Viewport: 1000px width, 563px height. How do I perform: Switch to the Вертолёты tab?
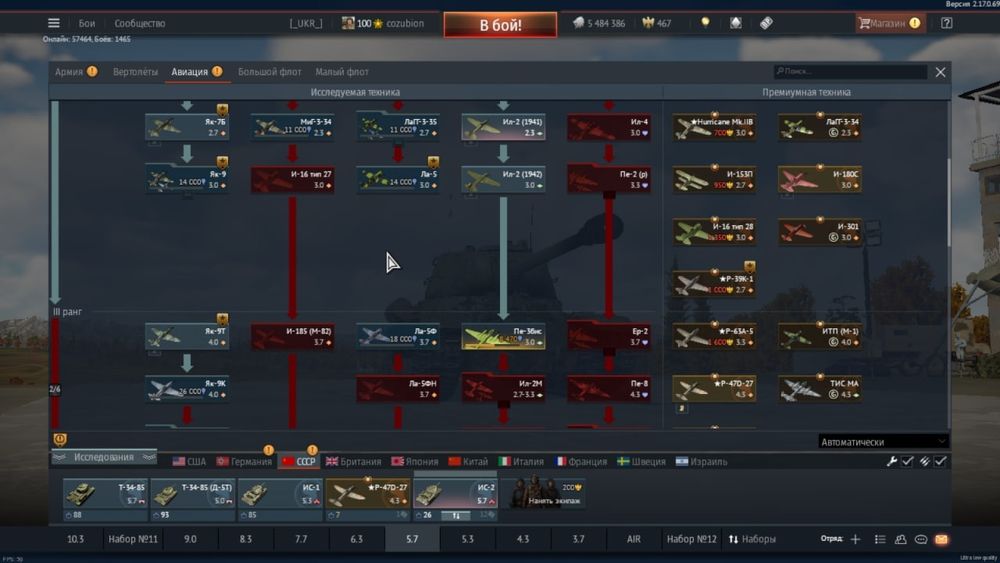pyautogui.click(x=135, y=72)
